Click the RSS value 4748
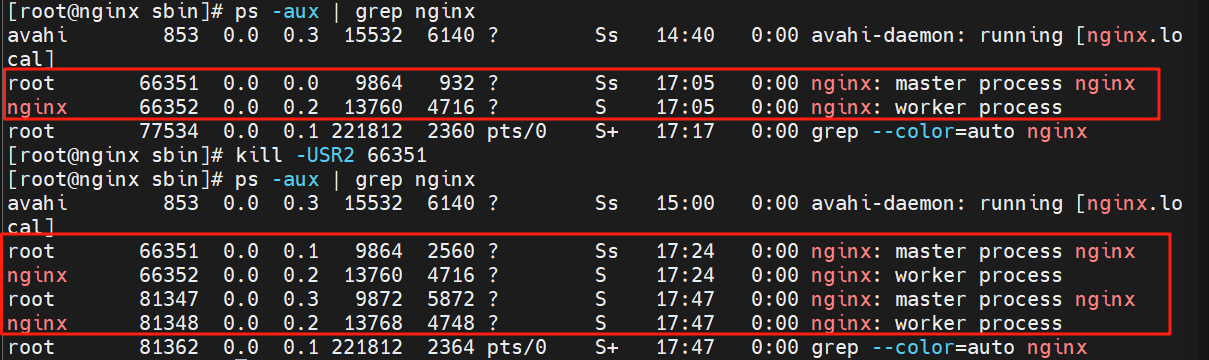Viewport: 1209px width, 360px height. point(451,323)
